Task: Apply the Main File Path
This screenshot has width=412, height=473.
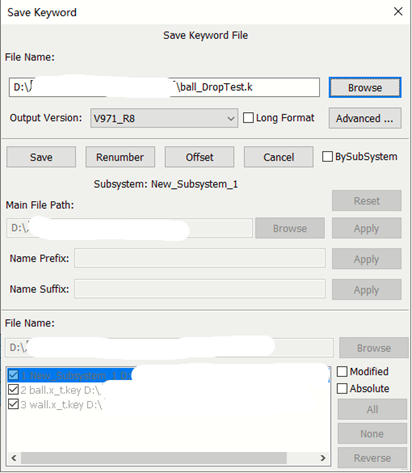Action: pos(366,228)
